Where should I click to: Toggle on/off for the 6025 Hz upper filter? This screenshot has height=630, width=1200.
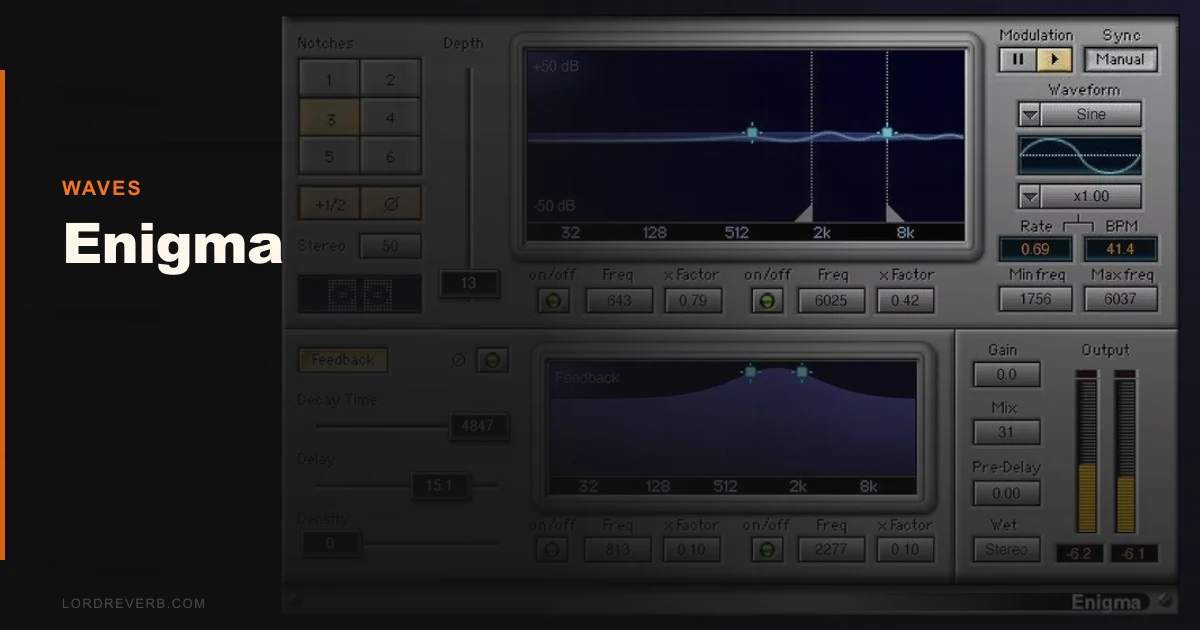tap(767, 300)
